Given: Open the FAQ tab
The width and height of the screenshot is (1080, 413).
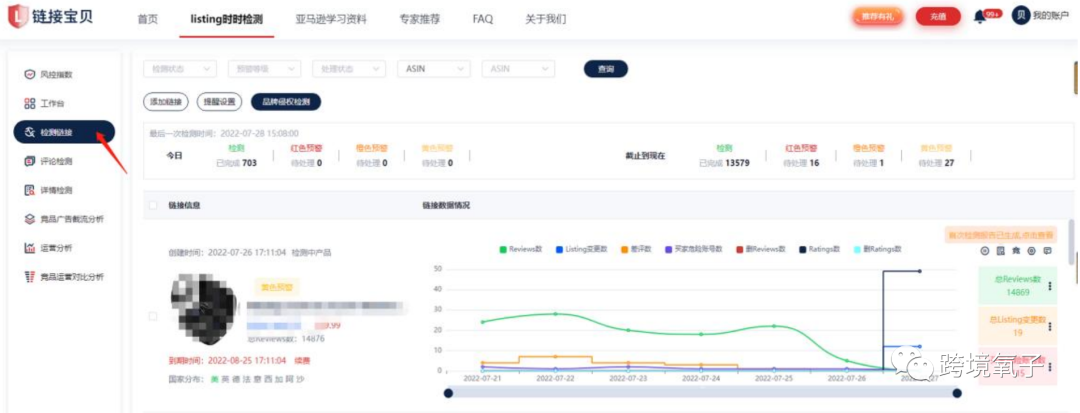Looking at the screenshot, I should pos(483,19).
